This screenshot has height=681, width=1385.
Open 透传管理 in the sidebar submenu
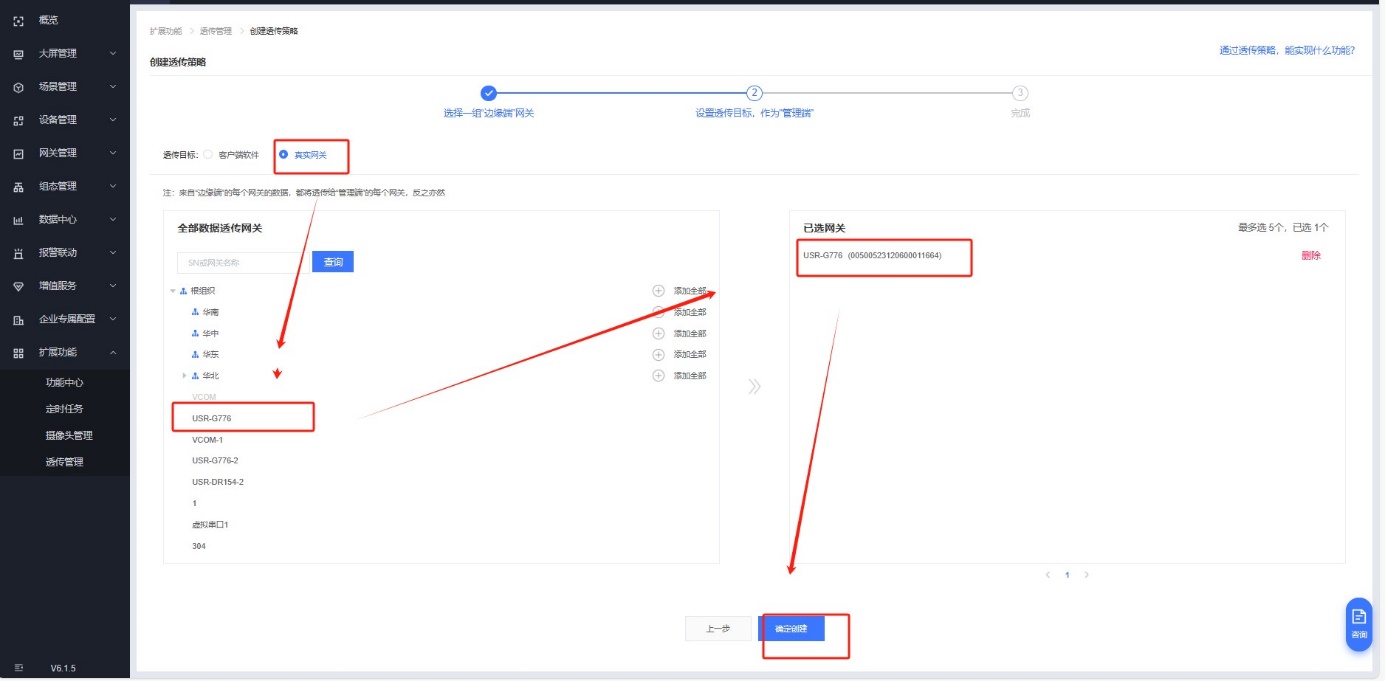pos(64,462)
